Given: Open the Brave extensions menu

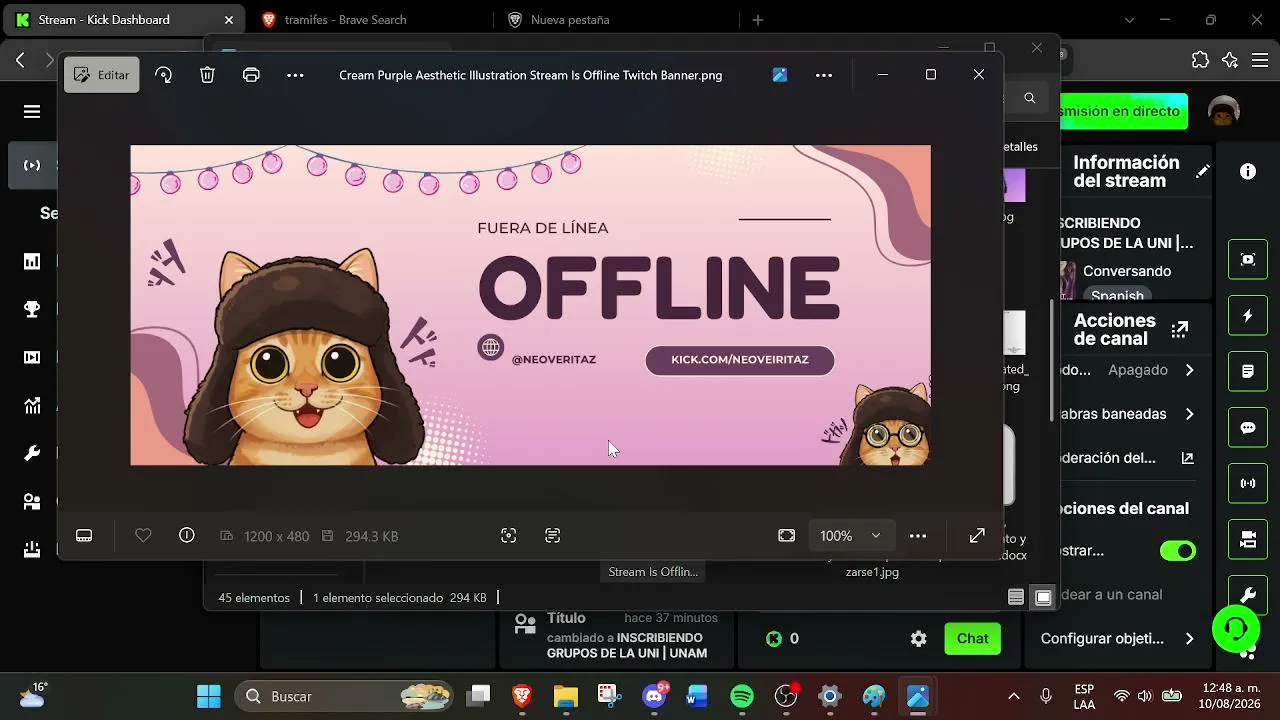Looking at the screenshot, I should (x=1201, y=60).
